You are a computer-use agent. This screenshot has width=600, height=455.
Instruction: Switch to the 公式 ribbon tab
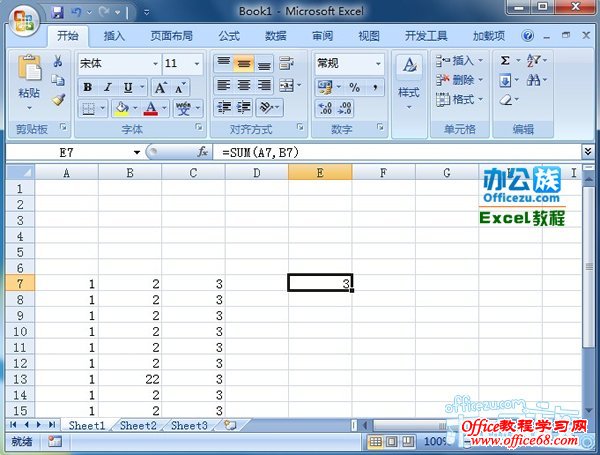click(x=229, y=36)
